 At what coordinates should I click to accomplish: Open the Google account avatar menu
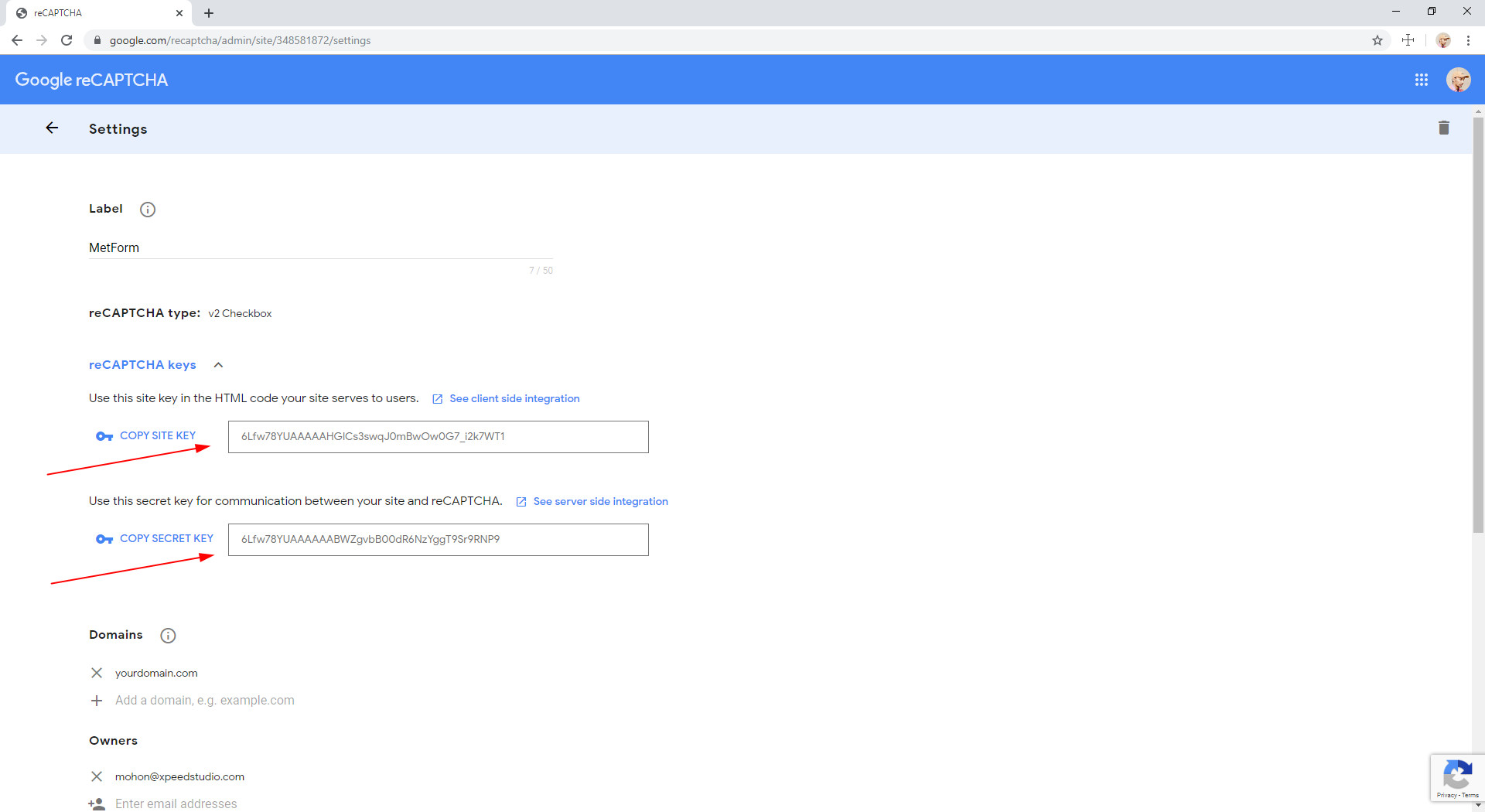(1458, 80)
